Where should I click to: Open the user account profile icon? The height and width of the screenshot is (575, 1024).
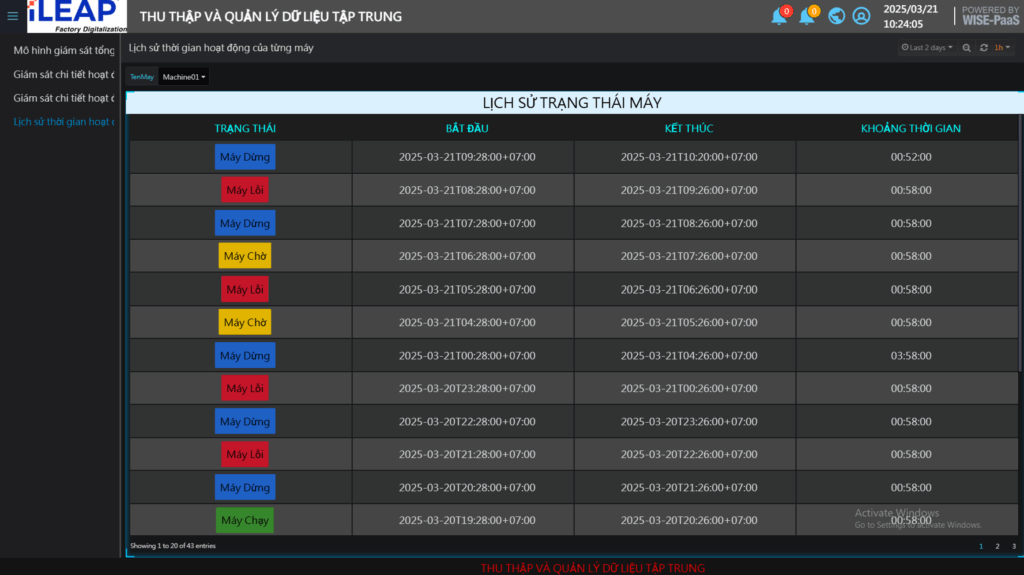861,16
